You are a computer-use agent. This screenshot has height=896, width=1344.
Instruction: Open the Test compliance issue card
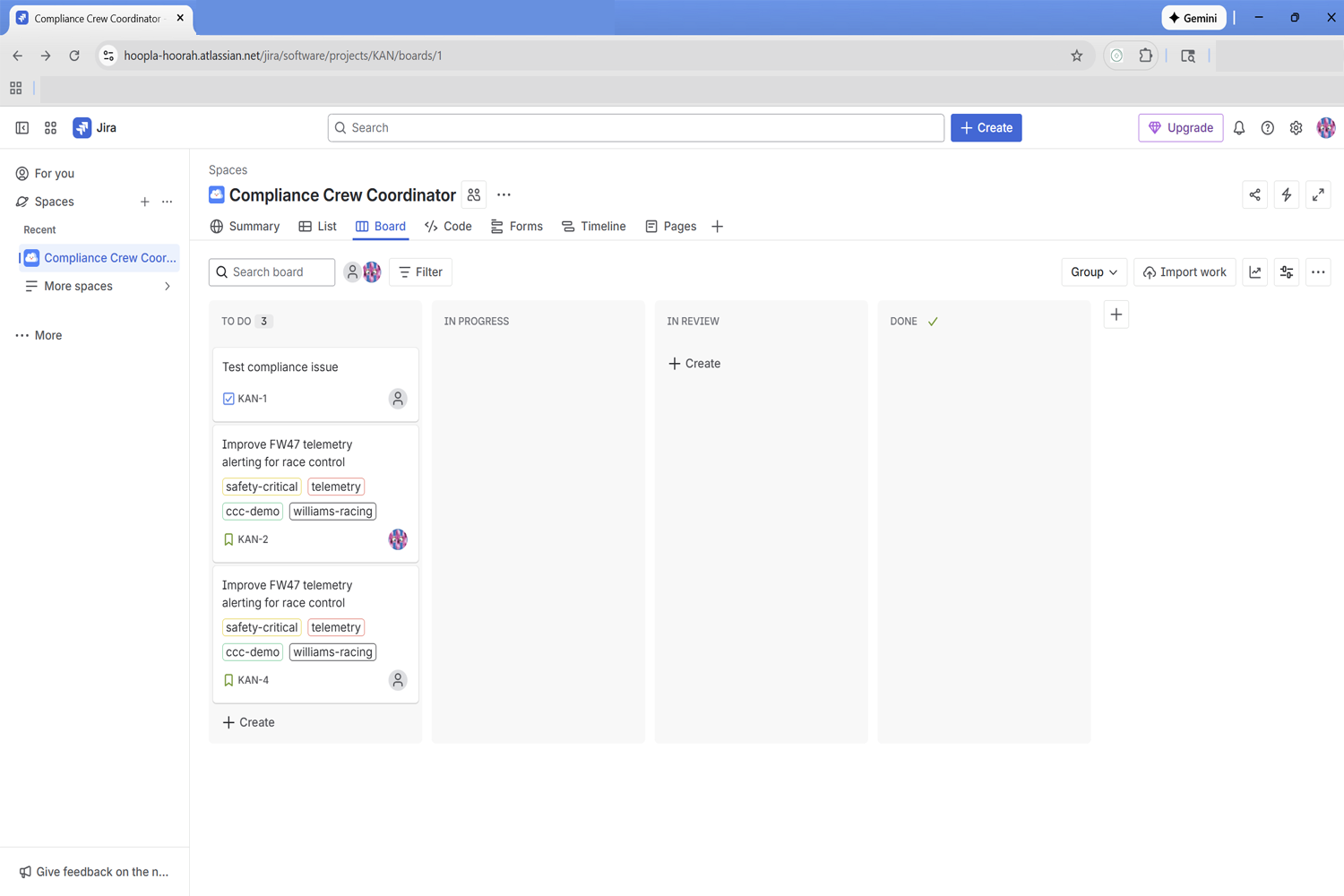click(315, 384)
